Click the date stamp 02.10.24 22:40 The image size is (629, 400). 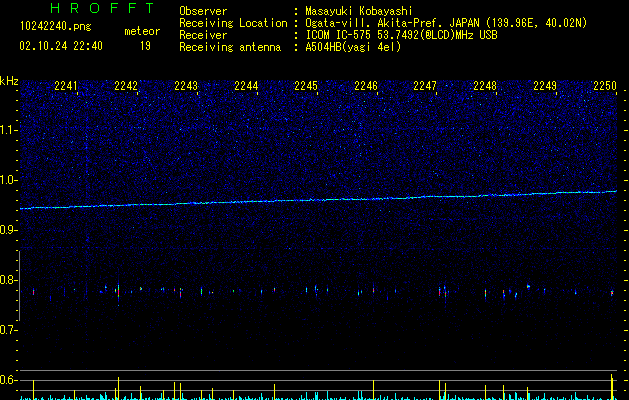pos(61,46)
